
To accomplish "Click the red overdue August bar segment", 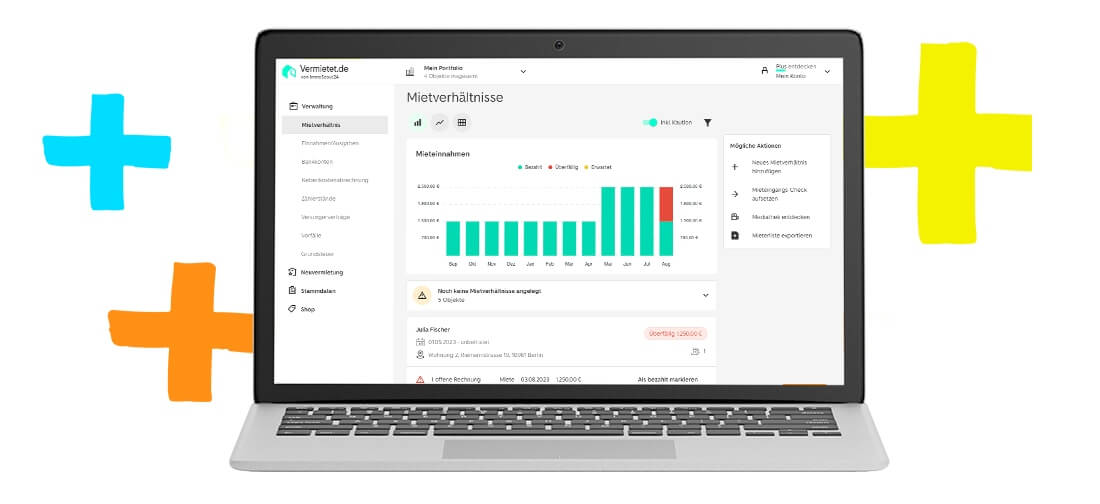I will [666, 204].
